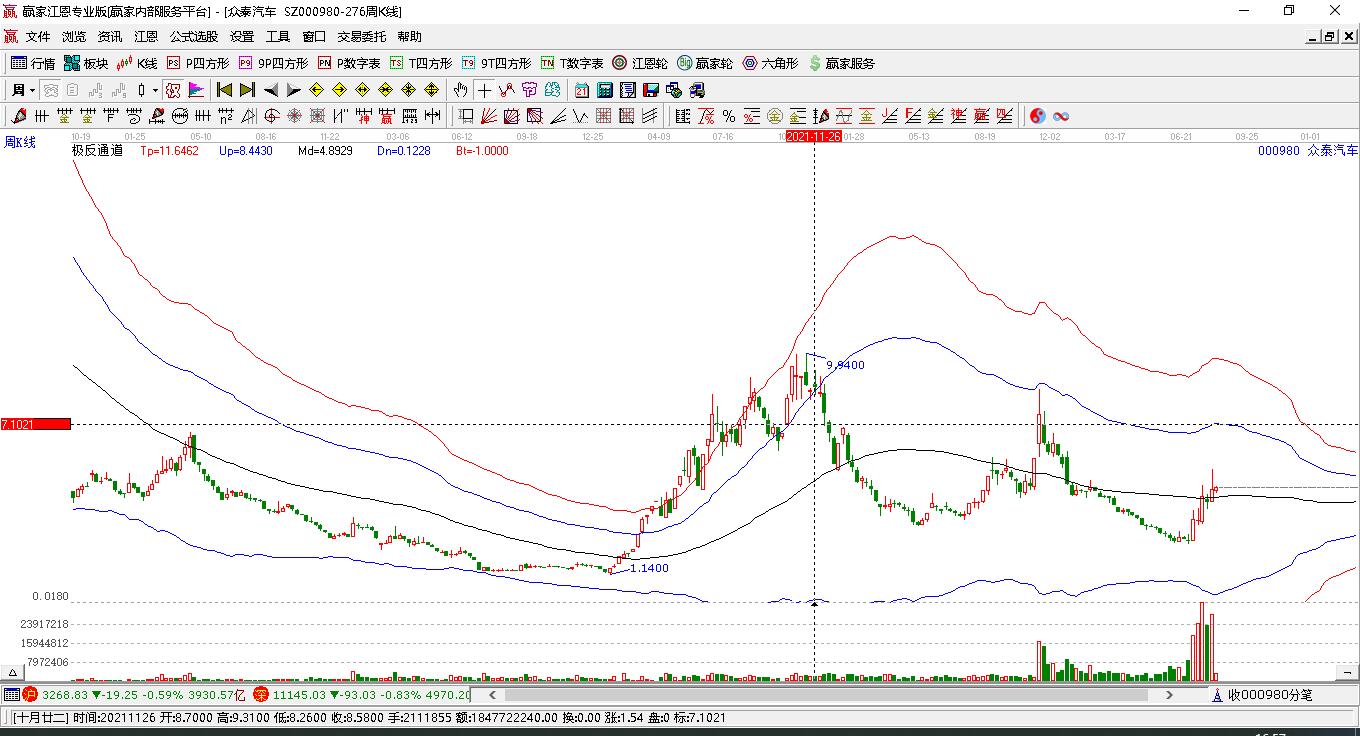Screen dimensions: 1360x736
Task: Open the 板块 sector view
Action: pos(85,63)
